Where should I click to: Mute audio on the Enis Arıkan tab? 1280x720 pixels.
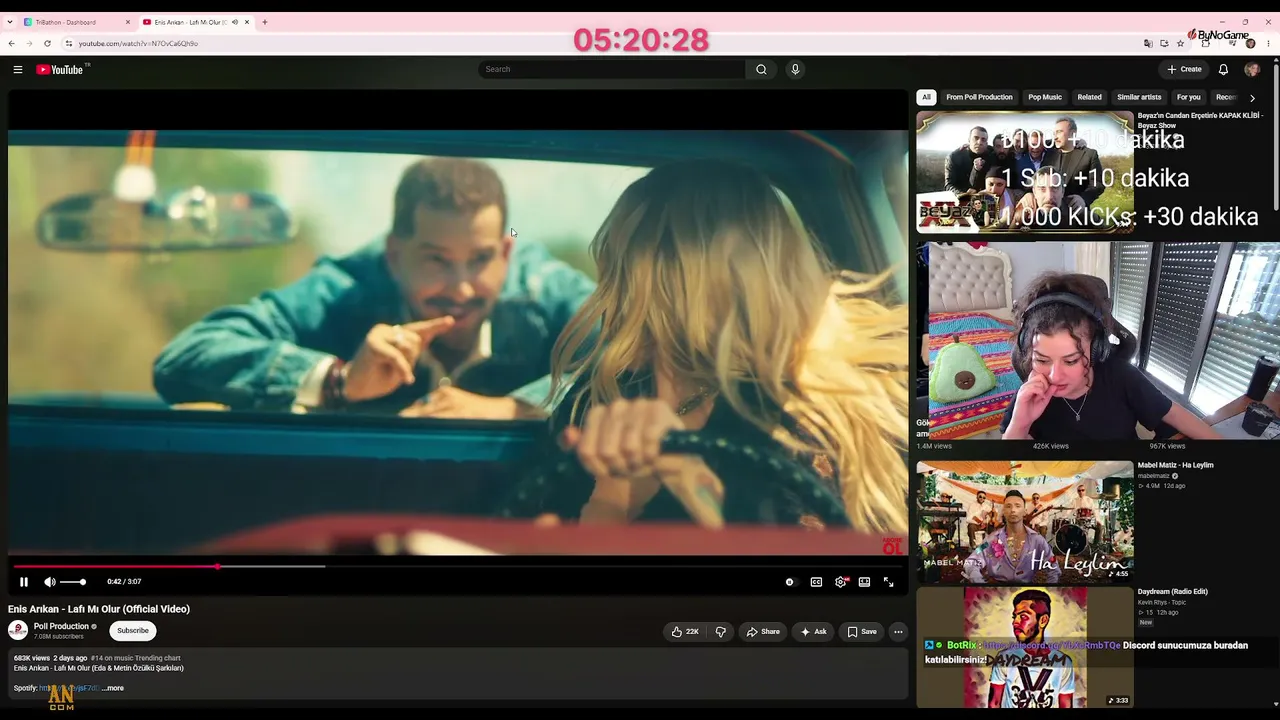[235, 22]
